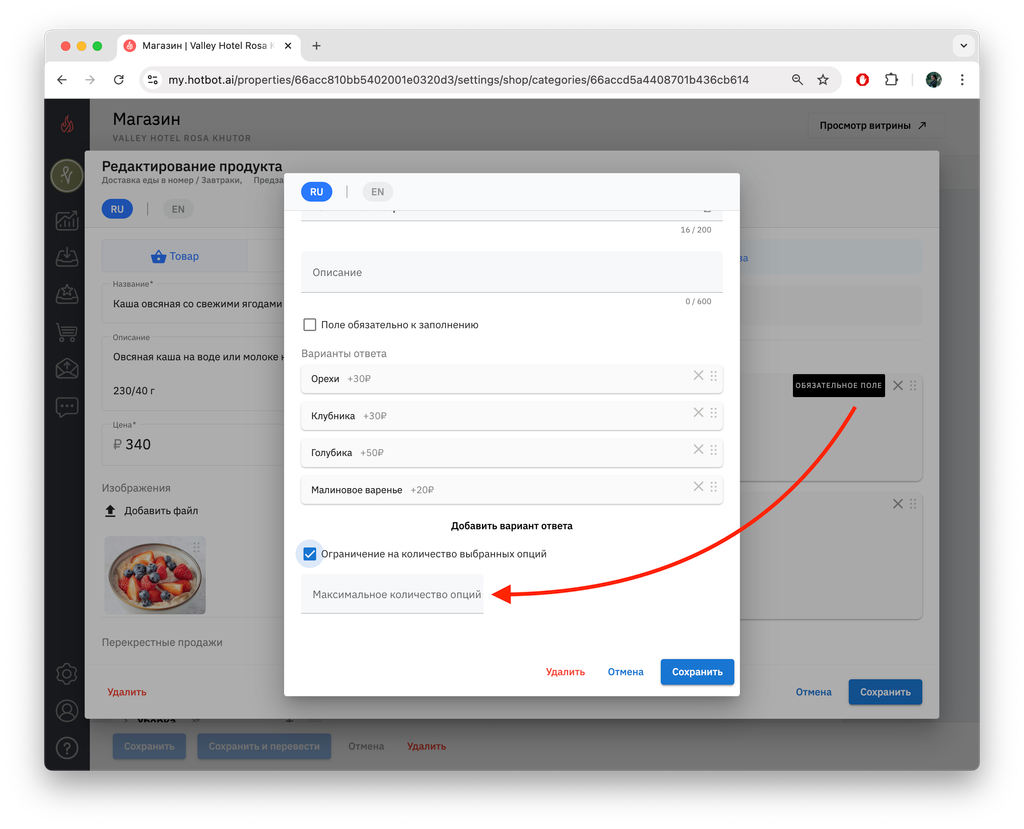The height and width of the screenshot is (829, 1024).
Task: Click Добавить вариант ответа
Action: tap(511, 526)
